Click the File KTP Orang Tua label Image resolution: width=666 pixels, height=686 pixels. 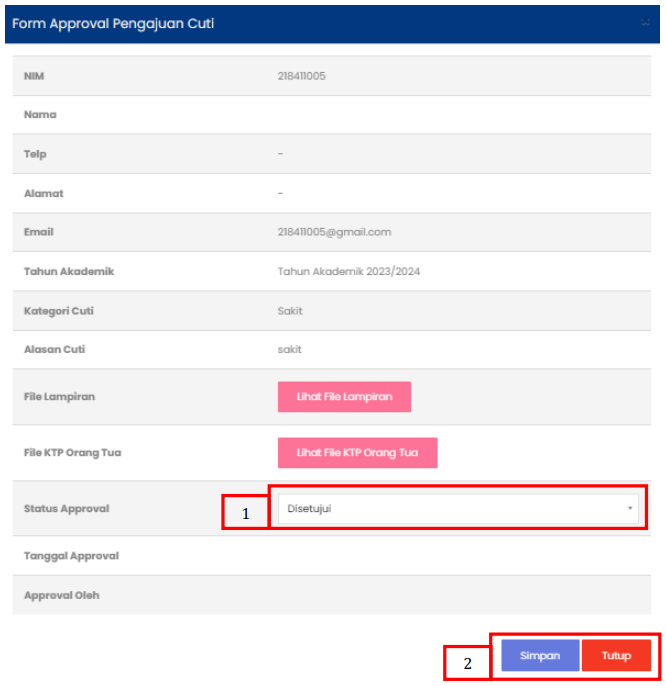click(73, 453)
